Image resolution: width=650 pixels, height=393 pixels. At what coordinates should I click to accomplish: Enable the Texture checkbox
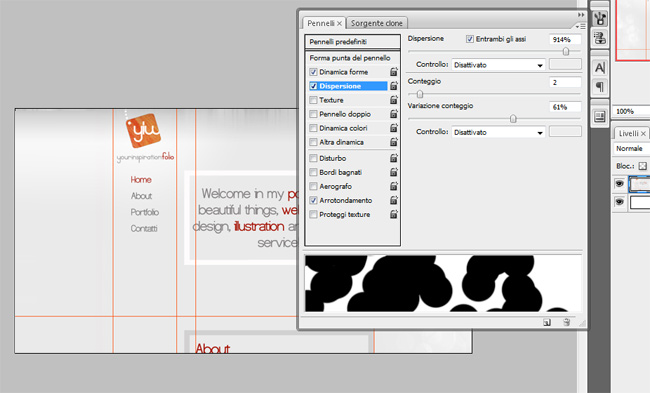[x=313, y=100]
